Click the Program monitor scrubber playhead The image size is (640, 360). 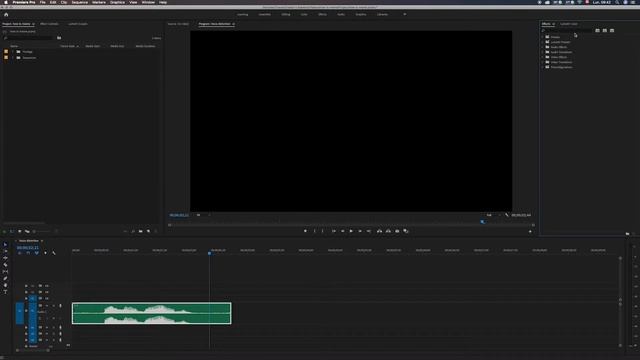tap(482, 222)
